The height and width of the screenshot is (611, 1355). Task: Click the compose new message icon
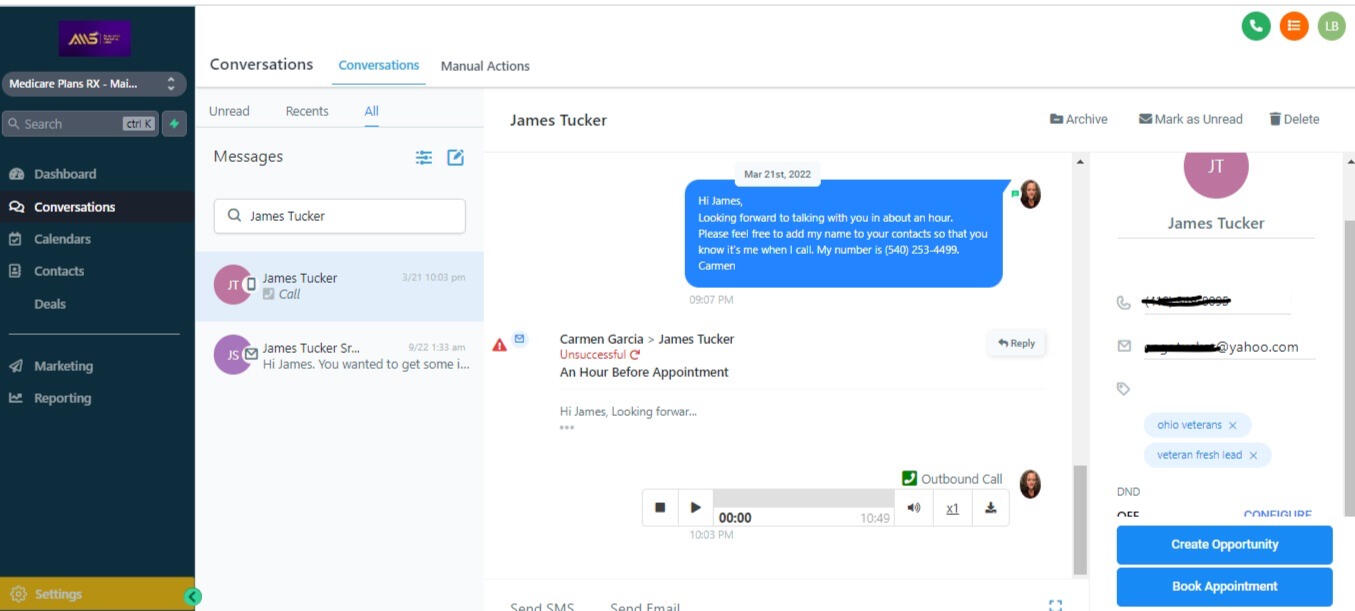(455, 157)
